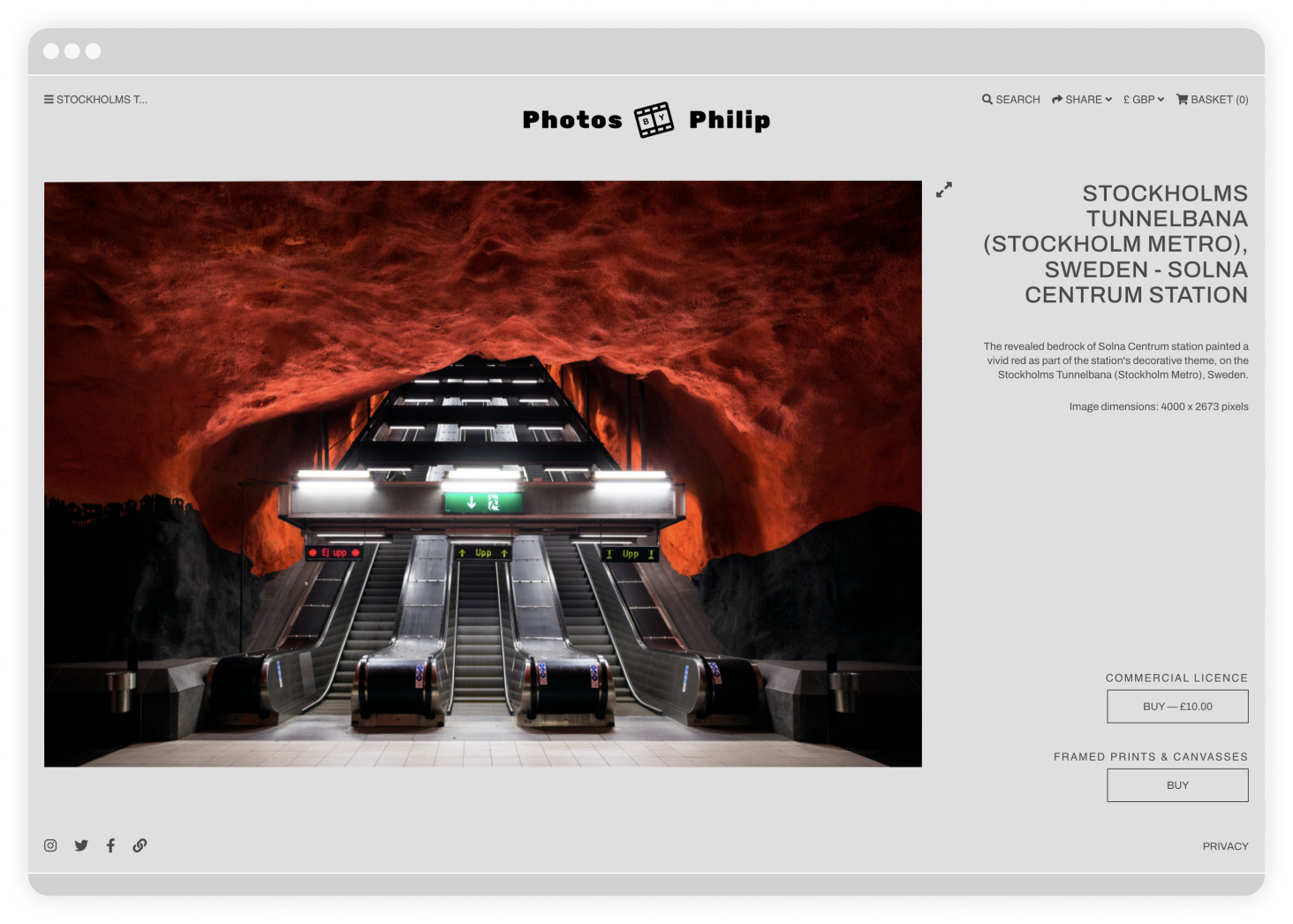Click the Solna Centrum station photo
1293x924 pixels.
[x=483, y=473]
